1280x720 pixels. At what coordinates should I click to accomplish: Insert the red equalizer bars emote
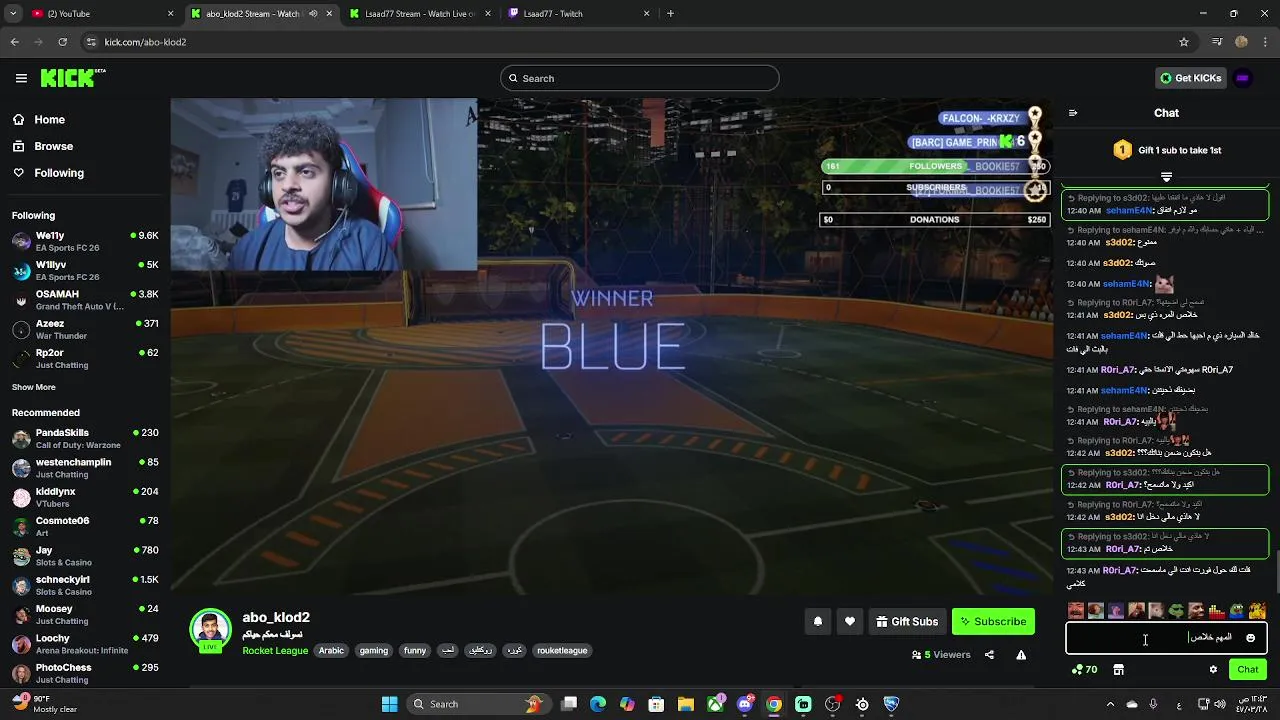(x=1216, y=611)
